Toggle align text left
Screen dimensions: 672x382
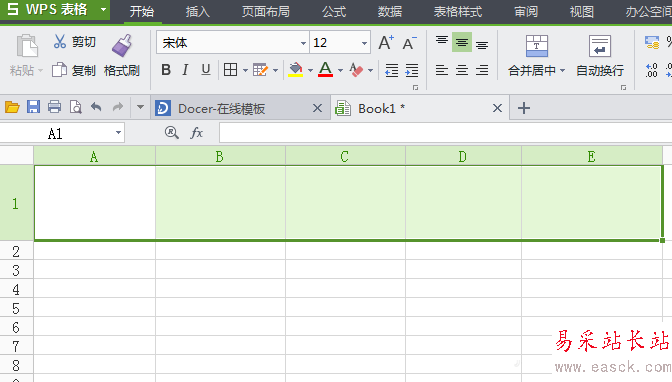(442, 70)
